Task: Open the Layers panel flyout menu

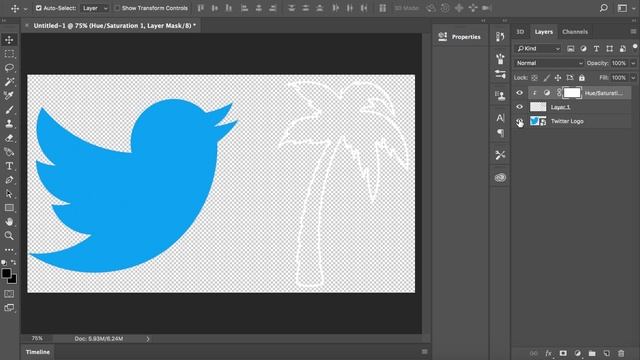Action: tap(633, 32)
